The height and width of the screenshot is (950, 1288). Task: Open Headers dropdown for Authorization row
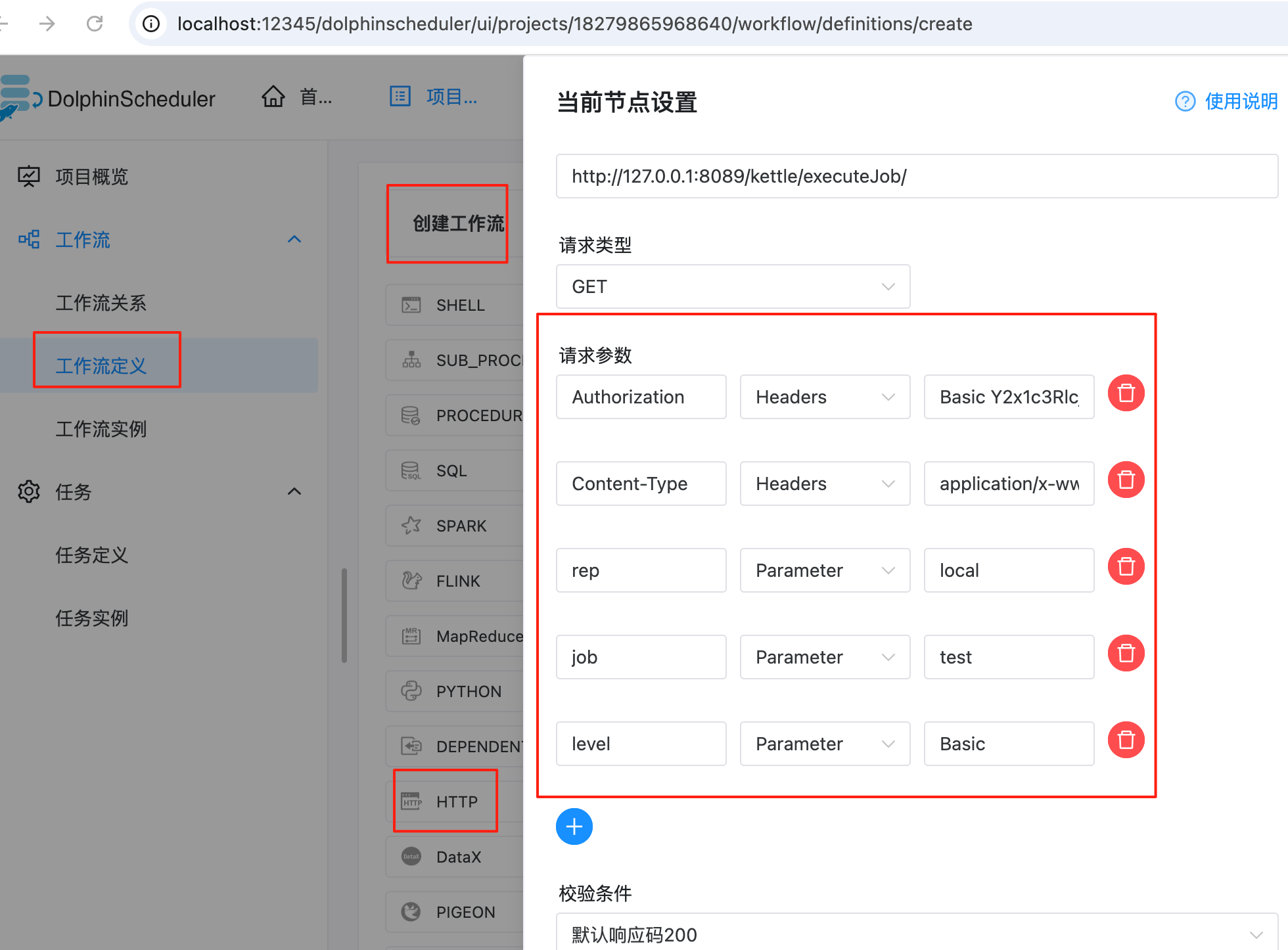pyautogui.click(x=825, y=397)
